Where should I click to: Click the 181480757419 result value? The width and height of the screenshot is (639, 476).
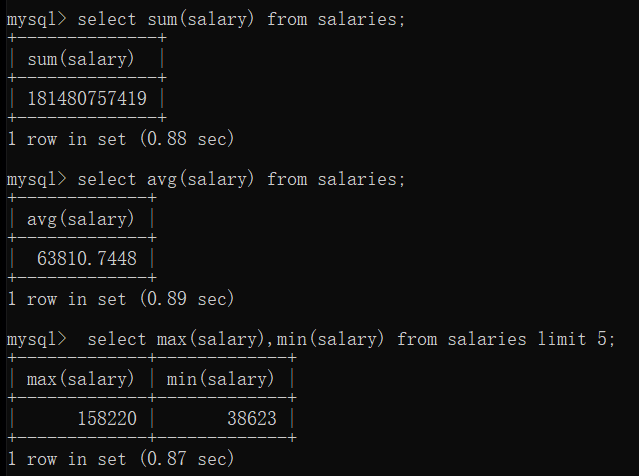click(x=86, y=99)
